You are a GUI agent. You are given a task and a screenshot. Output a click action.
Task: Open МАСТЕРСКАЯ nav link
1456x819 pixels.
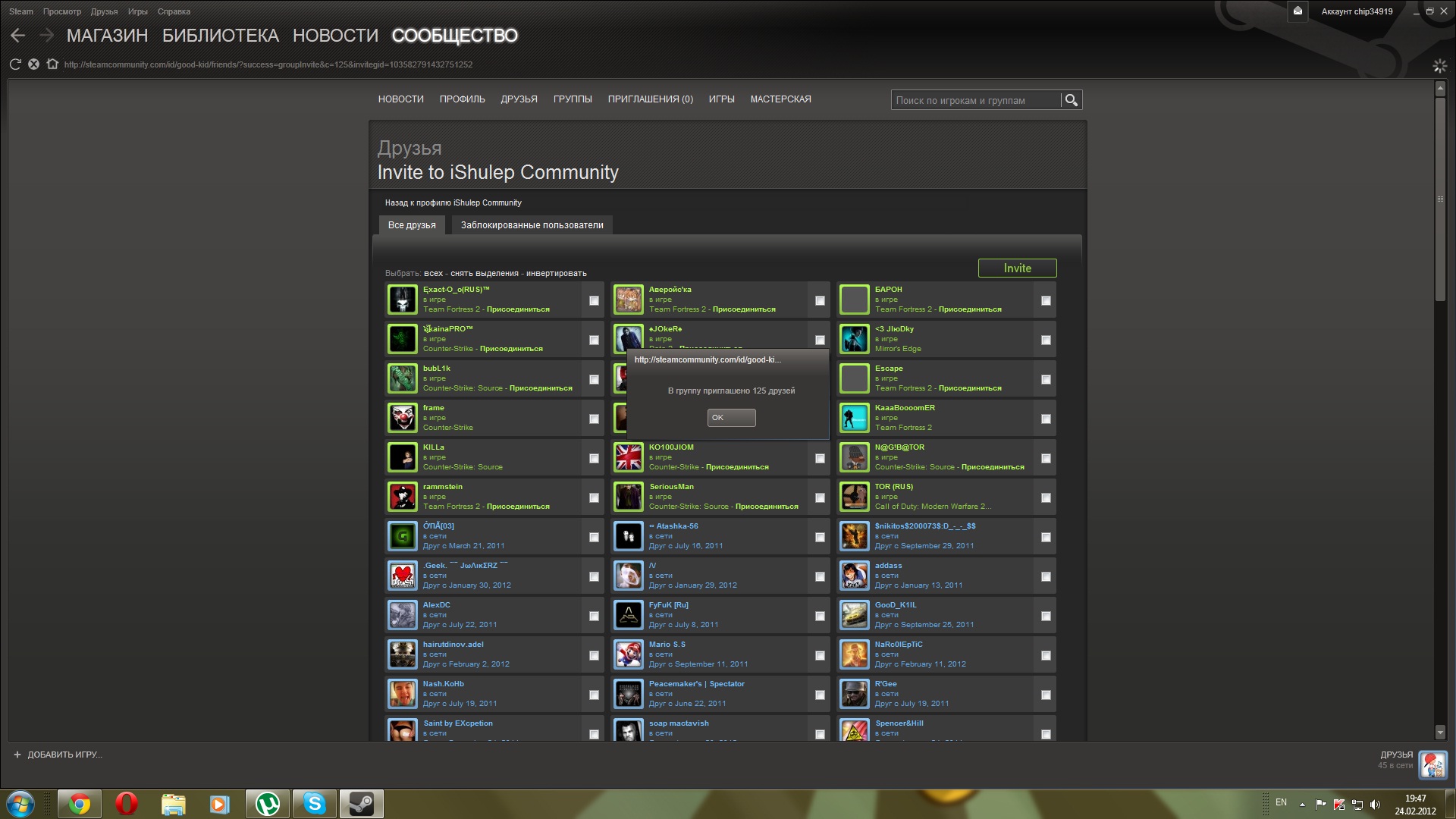(780, 99)
